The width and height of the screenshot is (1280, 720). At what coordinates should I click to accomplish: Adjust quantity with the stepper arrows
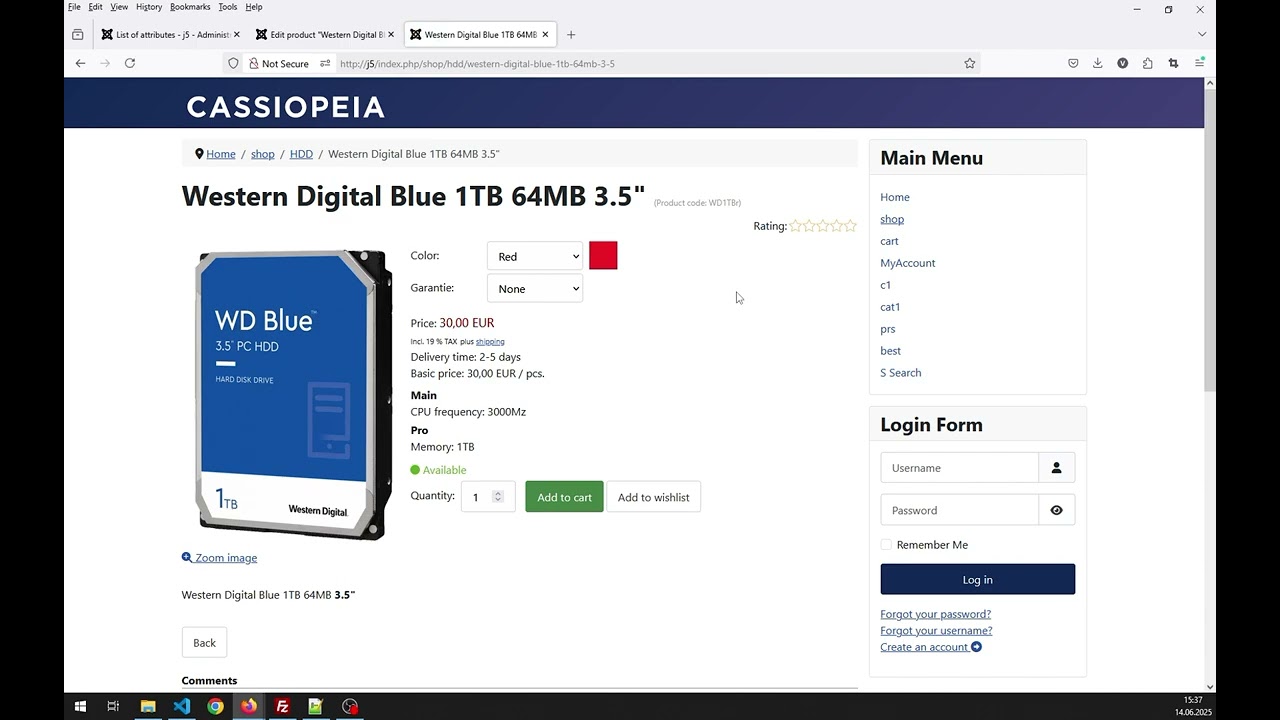point(498,497)
